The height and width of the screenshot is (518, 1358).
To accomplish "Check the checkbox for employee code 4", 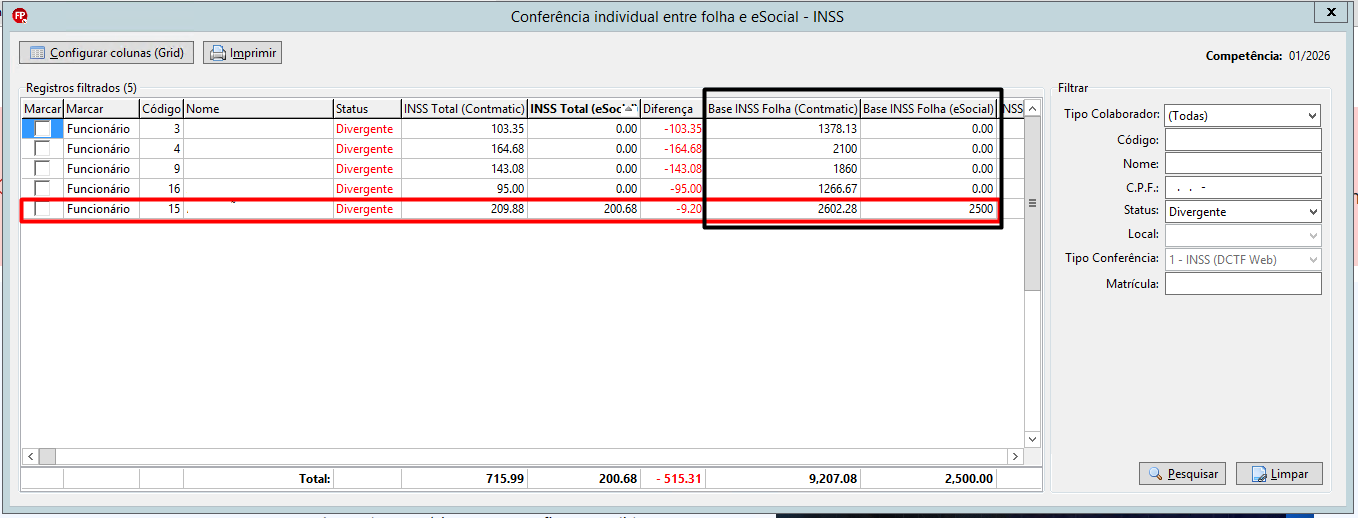I will pyautogui.click(x=42, y=149).
